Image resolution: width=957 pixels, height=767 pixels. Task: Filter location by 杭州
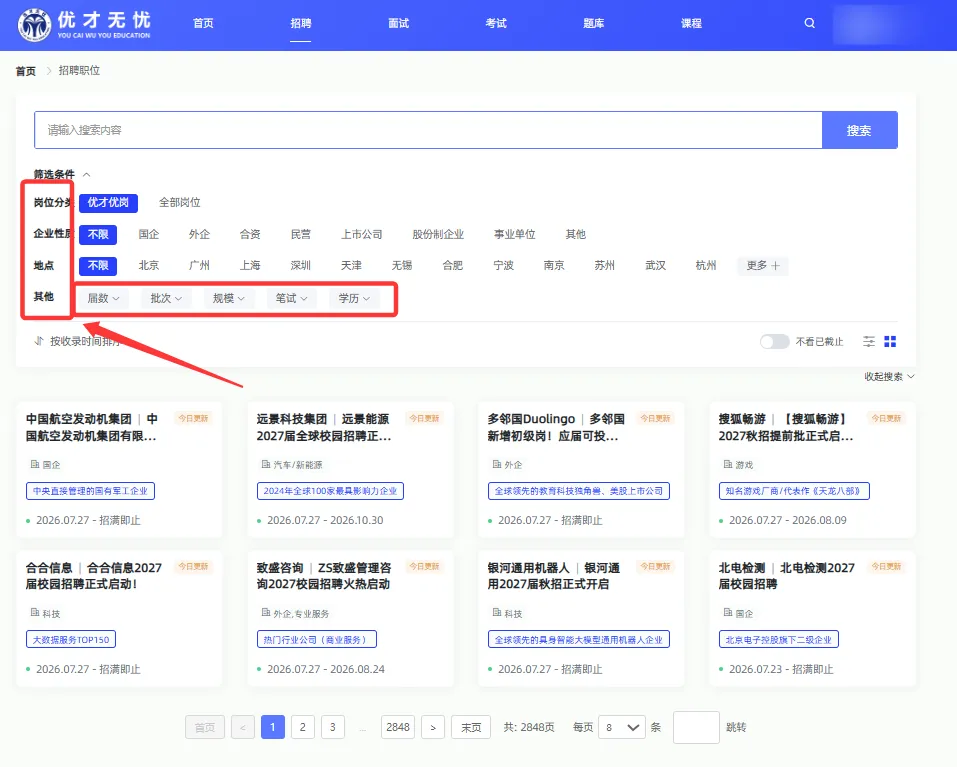(706, 265)
